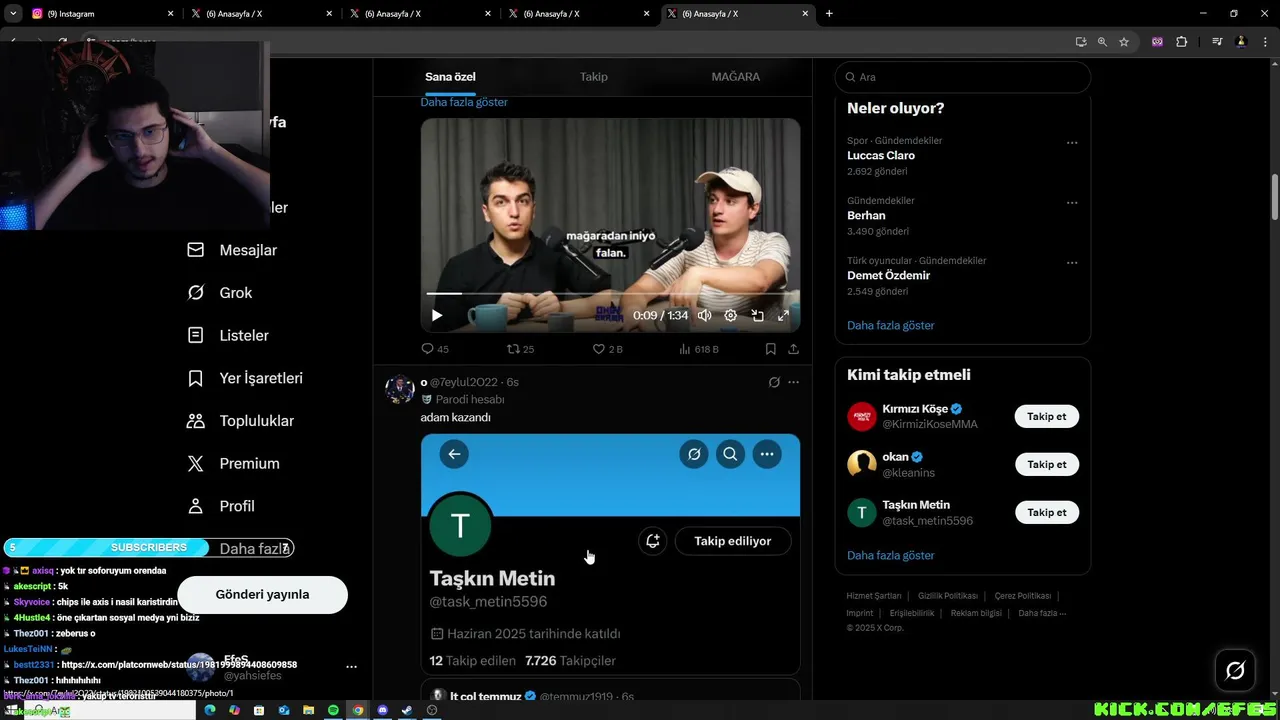Open account menu dots next to EfeS
The image size is (1280, 720).
pos(351,666)
